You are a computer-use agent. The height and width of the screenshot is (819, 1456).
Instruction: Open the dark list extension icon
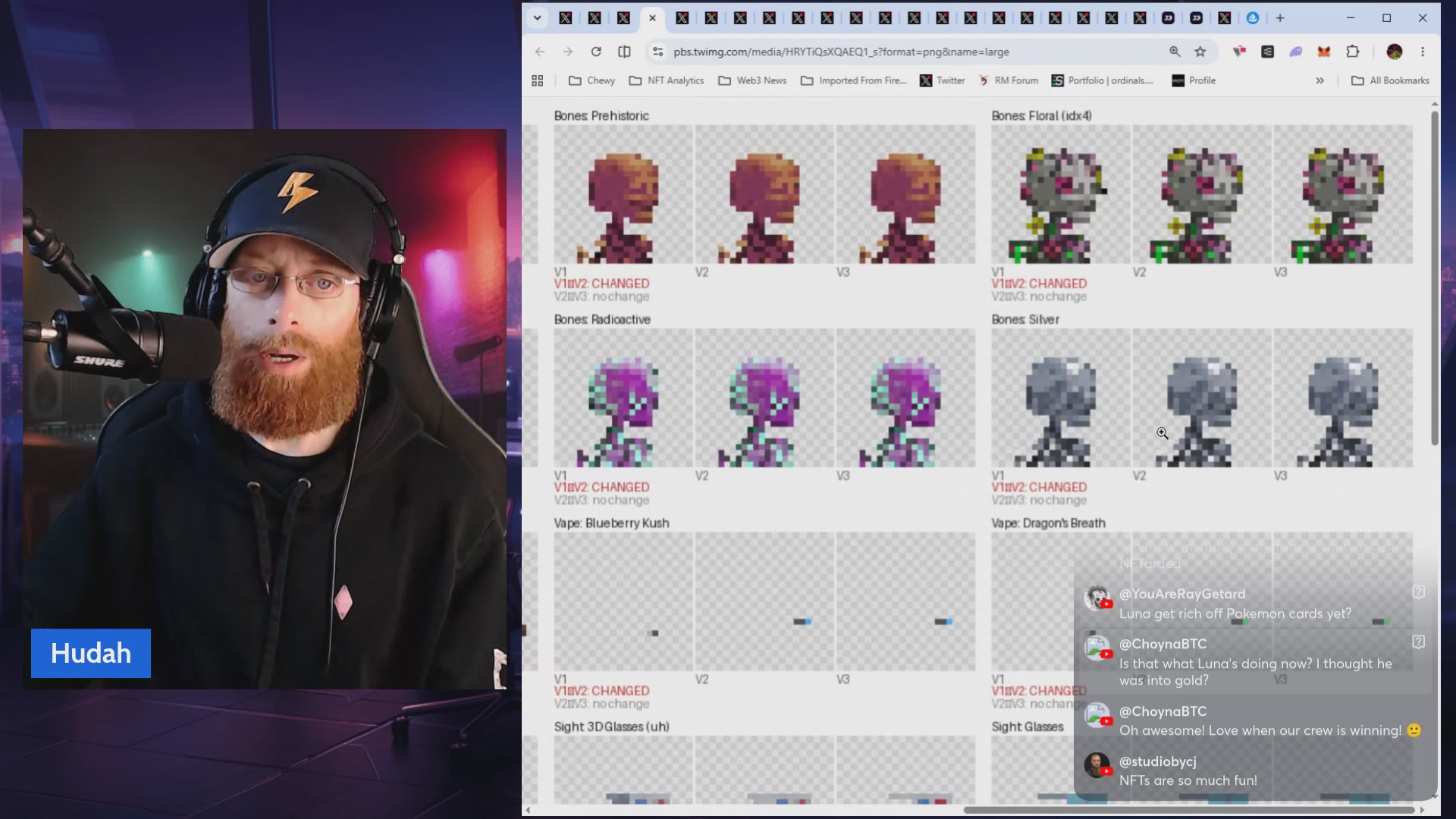click(x=1268, y=52)
